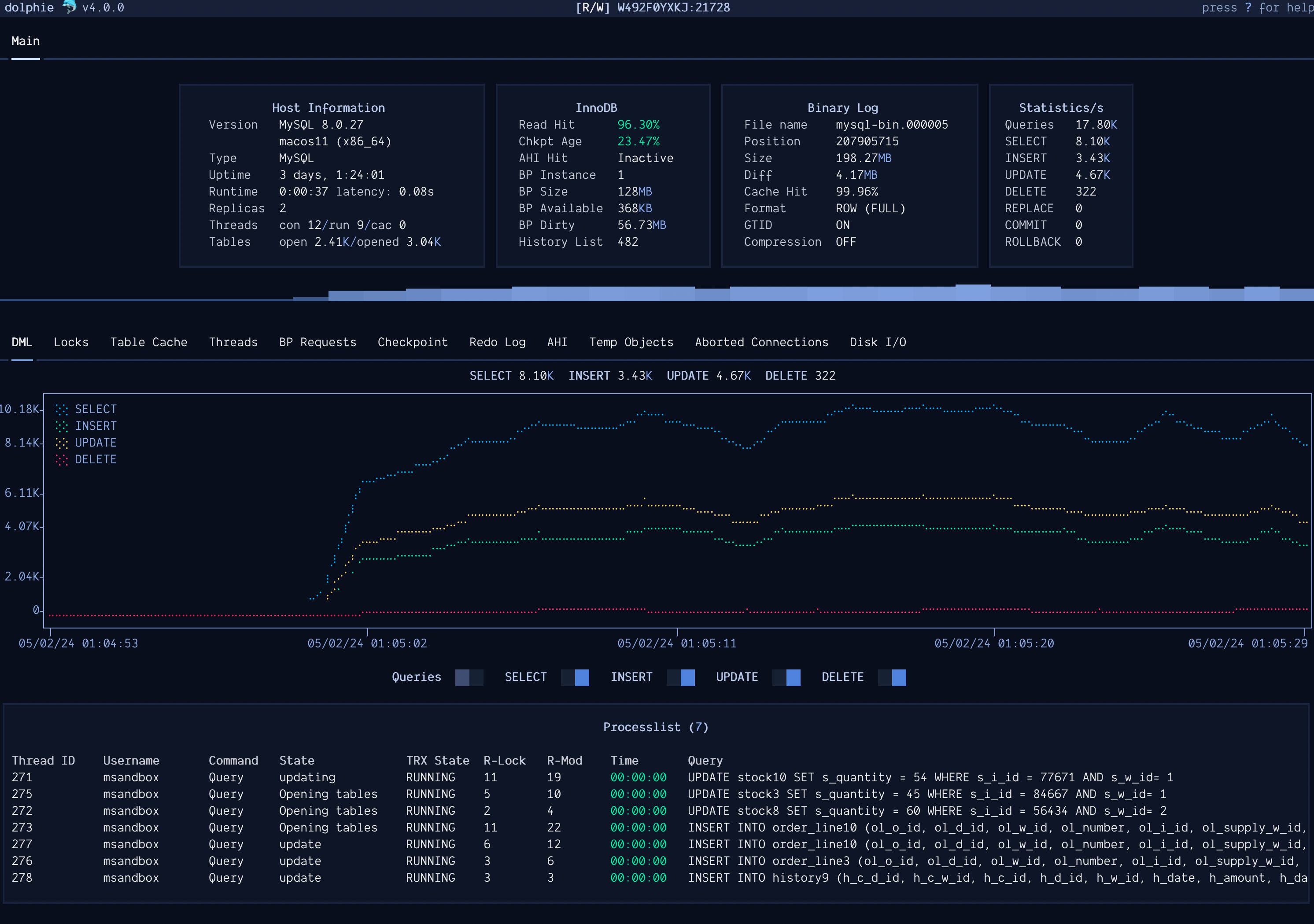Screen dimensions: 1314x924
Task: Click the dolphin icon beside dolphie title
Action: coord(69,7)
